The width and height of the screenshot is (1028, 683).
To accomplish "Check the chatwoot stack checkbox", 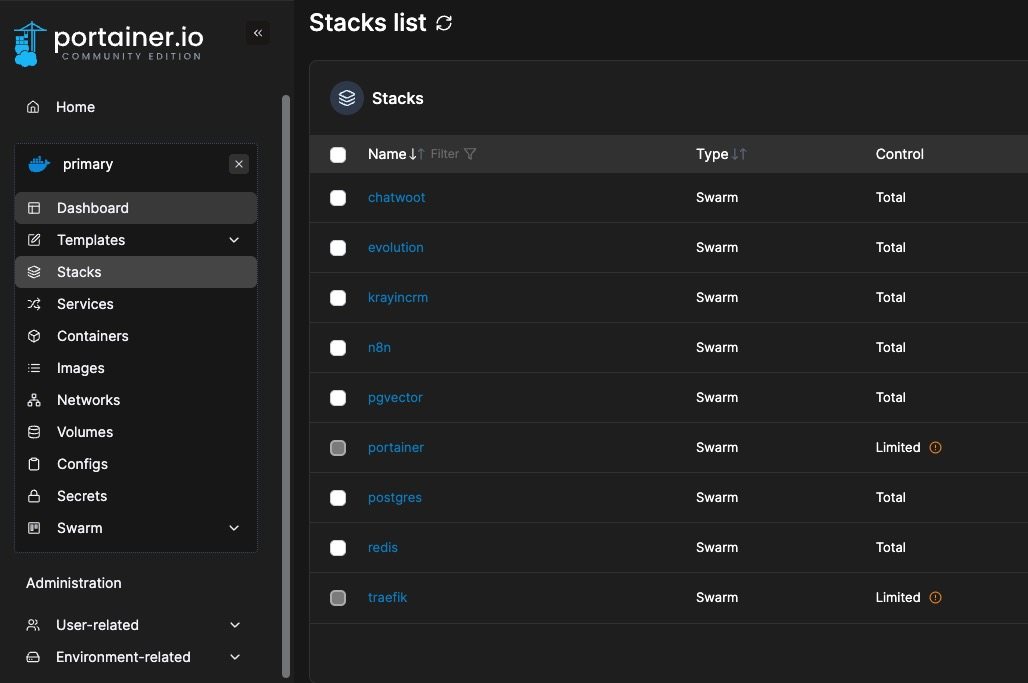I will 338,198.
